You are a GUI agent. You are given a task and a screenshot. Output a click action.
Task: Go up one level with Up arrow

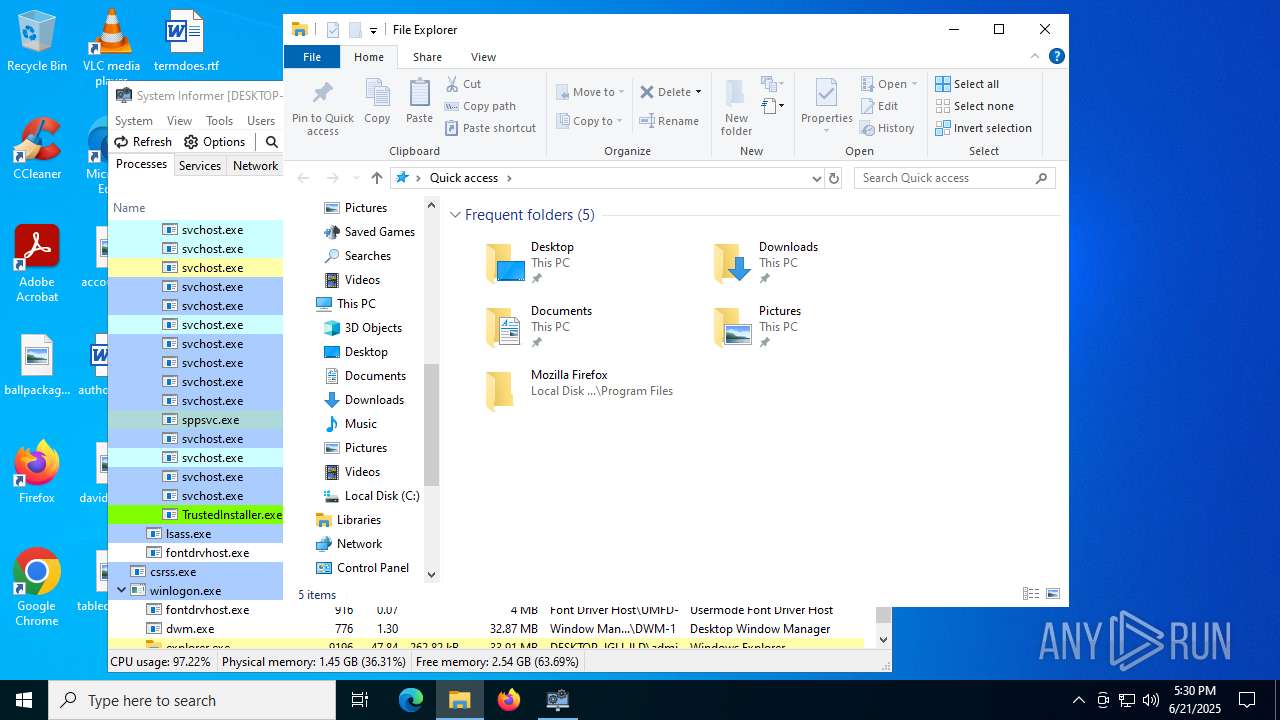(x=377, y=178)
